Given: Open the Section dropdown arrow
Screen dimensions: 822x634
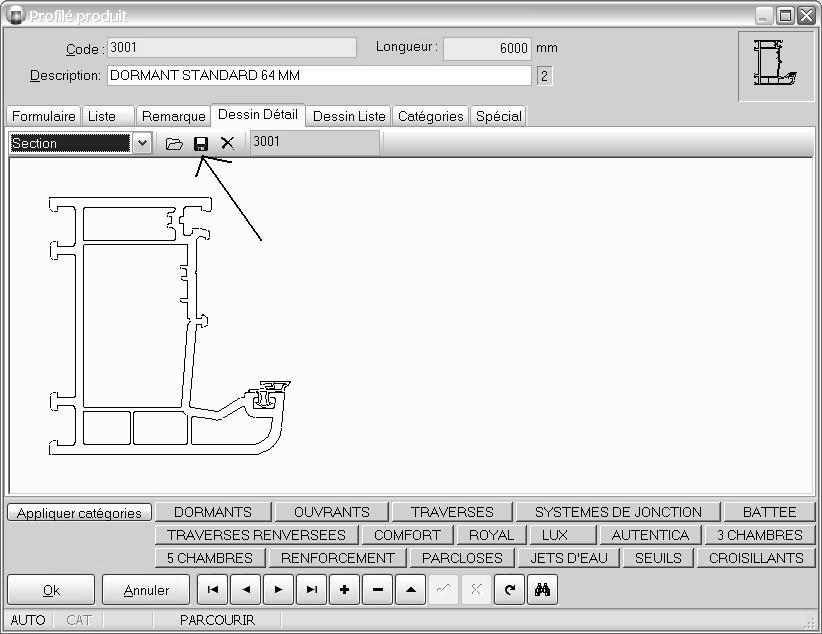Looking at the screenshot, I should coord(142,143).
